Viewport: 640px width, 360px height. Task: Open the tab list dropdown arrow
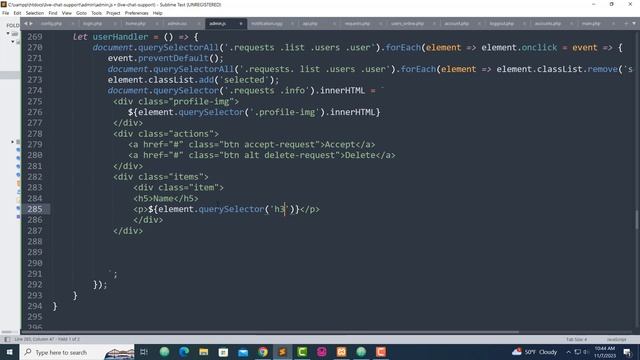pos(634,24)
